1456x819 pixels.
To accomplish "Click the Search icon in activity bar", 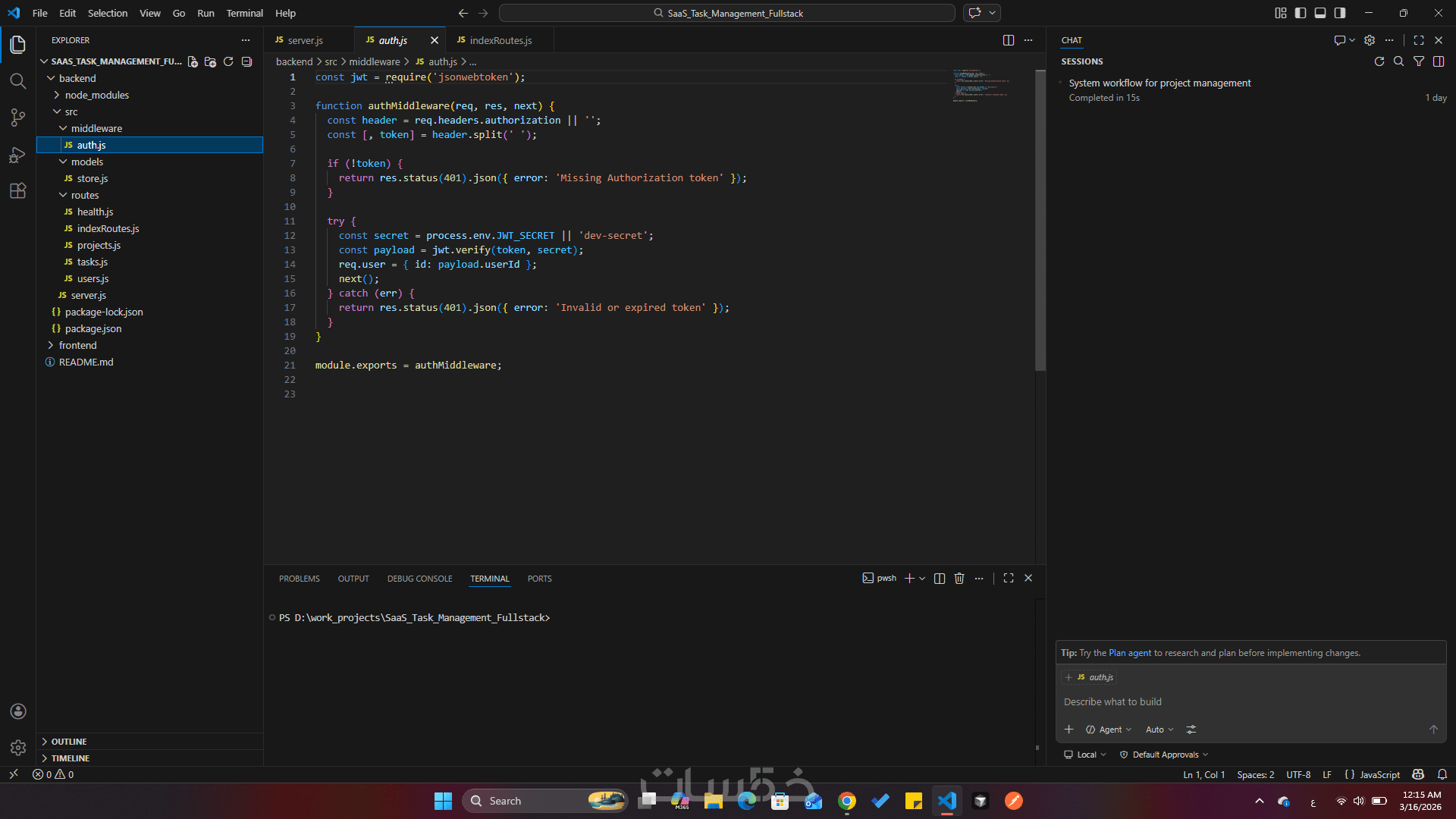I will click(18, 81).
